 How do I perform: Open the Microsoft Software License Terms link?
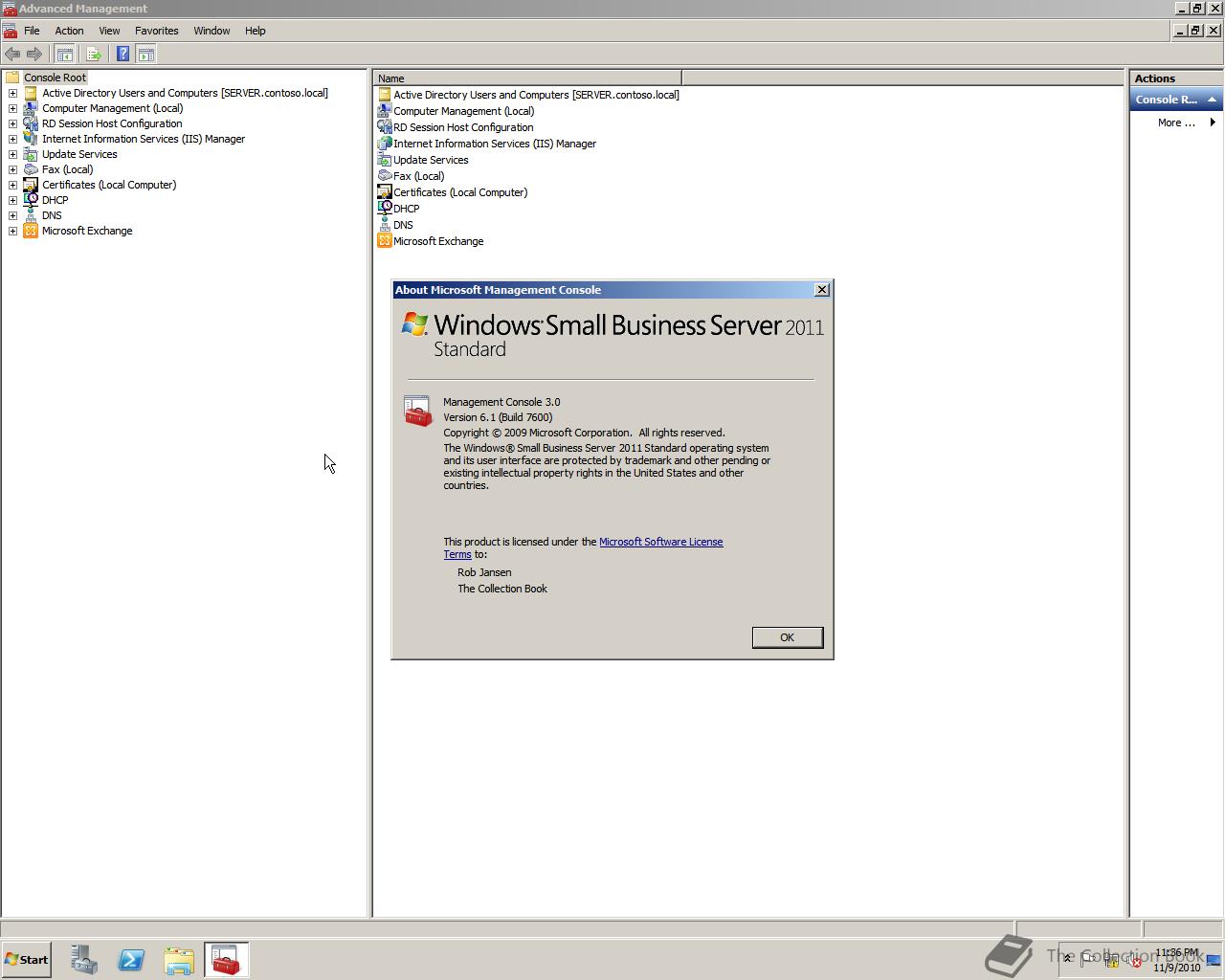tap(660, 542)
